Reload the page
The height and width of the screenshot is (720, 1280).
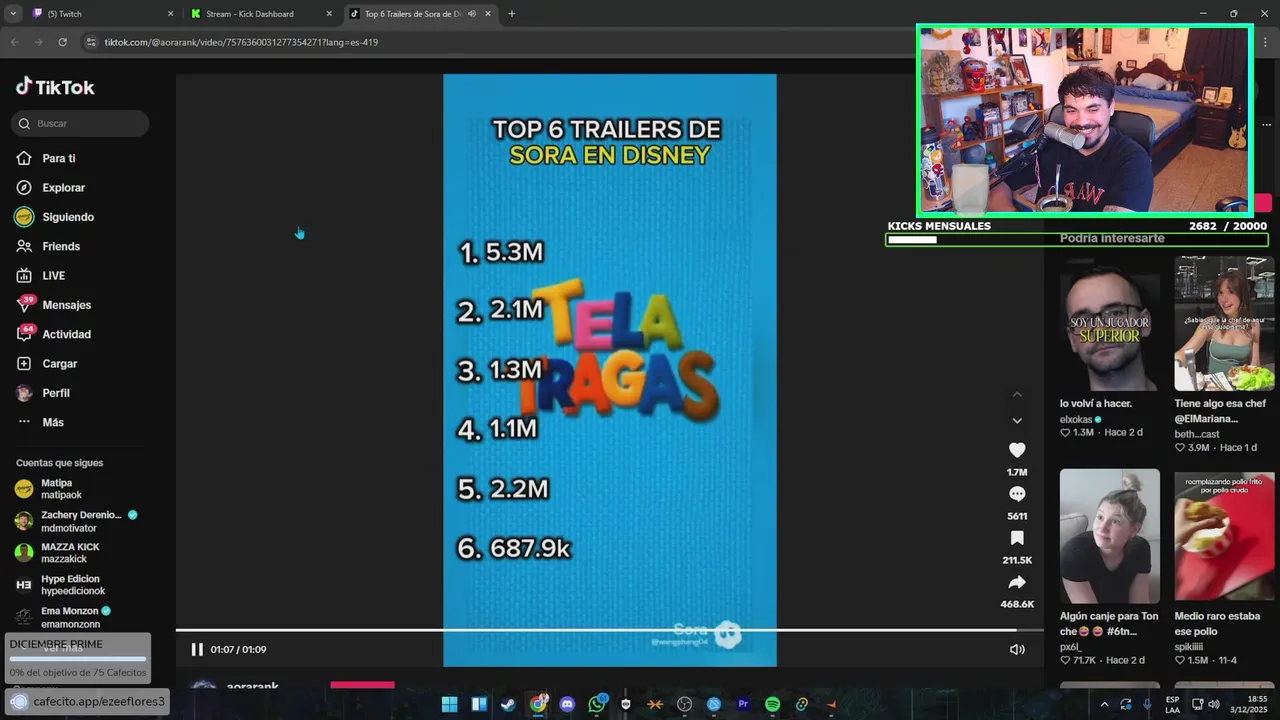(62, 42)
